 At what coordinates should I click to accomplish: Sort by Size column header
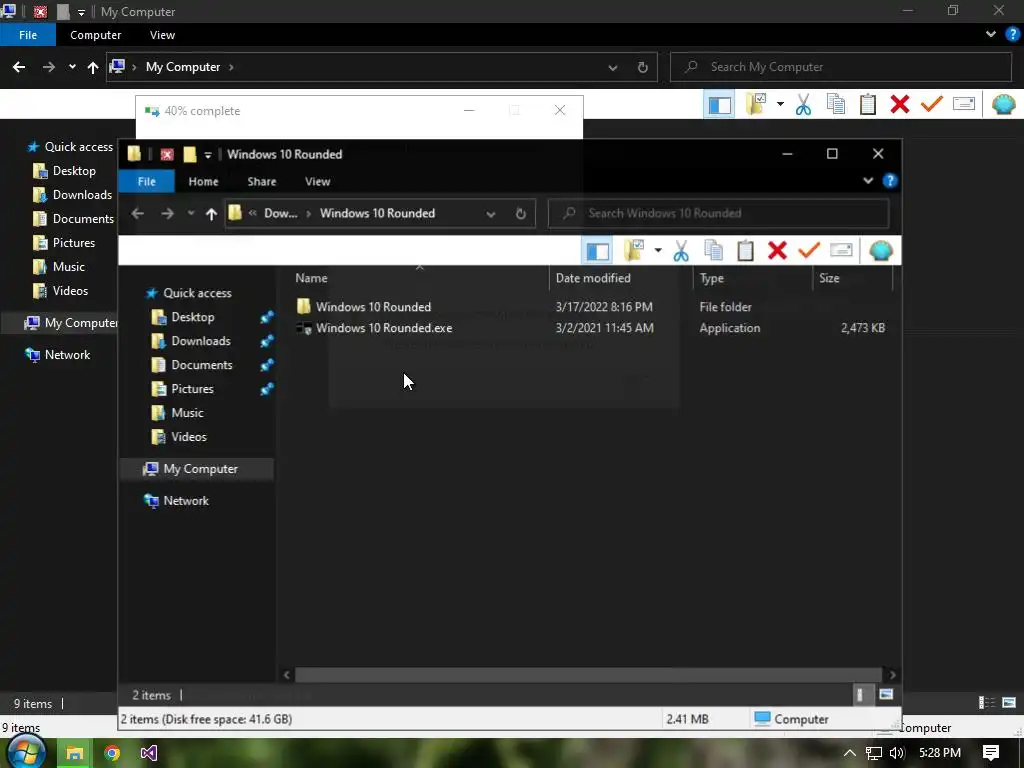(829, 278)
